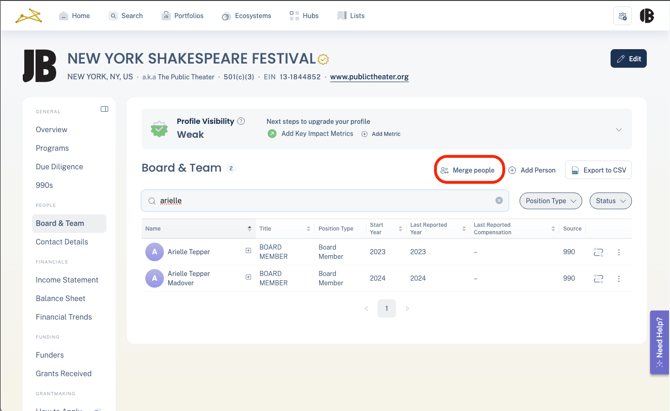Screen dimensions: 670x411
Task: Click swap icon on Arielle Tepper Madover row
Action: pyautogui.click(x=598, y=279)
